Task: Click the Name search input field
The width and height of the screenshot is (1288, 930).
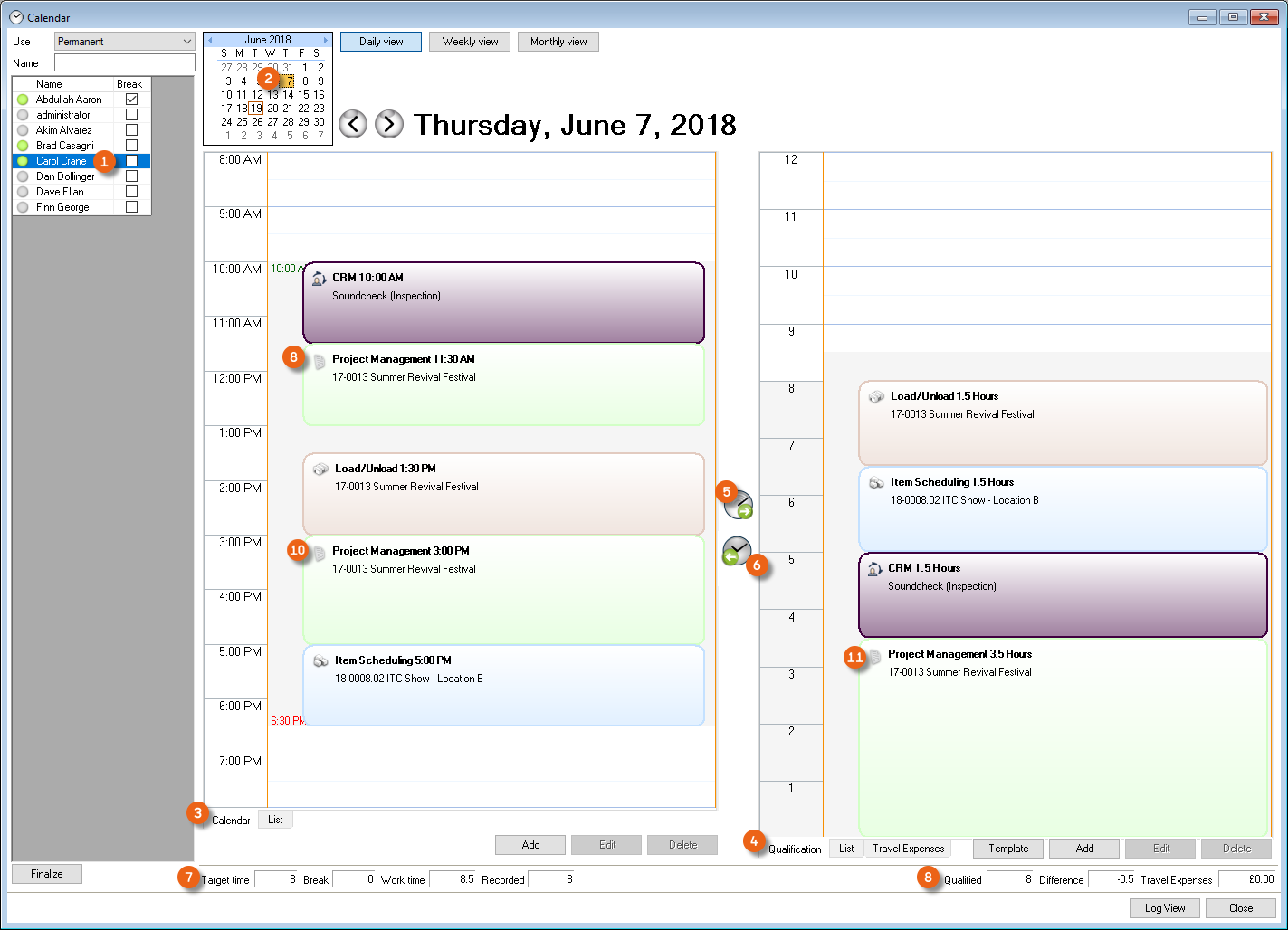Action: point(125,62)
